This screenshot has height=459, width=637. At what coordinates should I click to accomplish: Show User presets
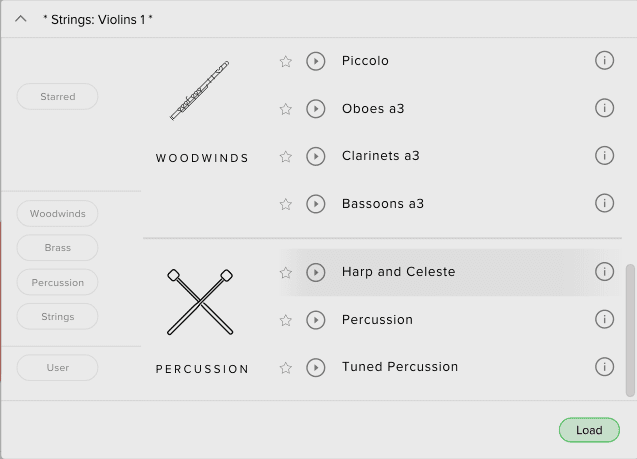point(58,368)
